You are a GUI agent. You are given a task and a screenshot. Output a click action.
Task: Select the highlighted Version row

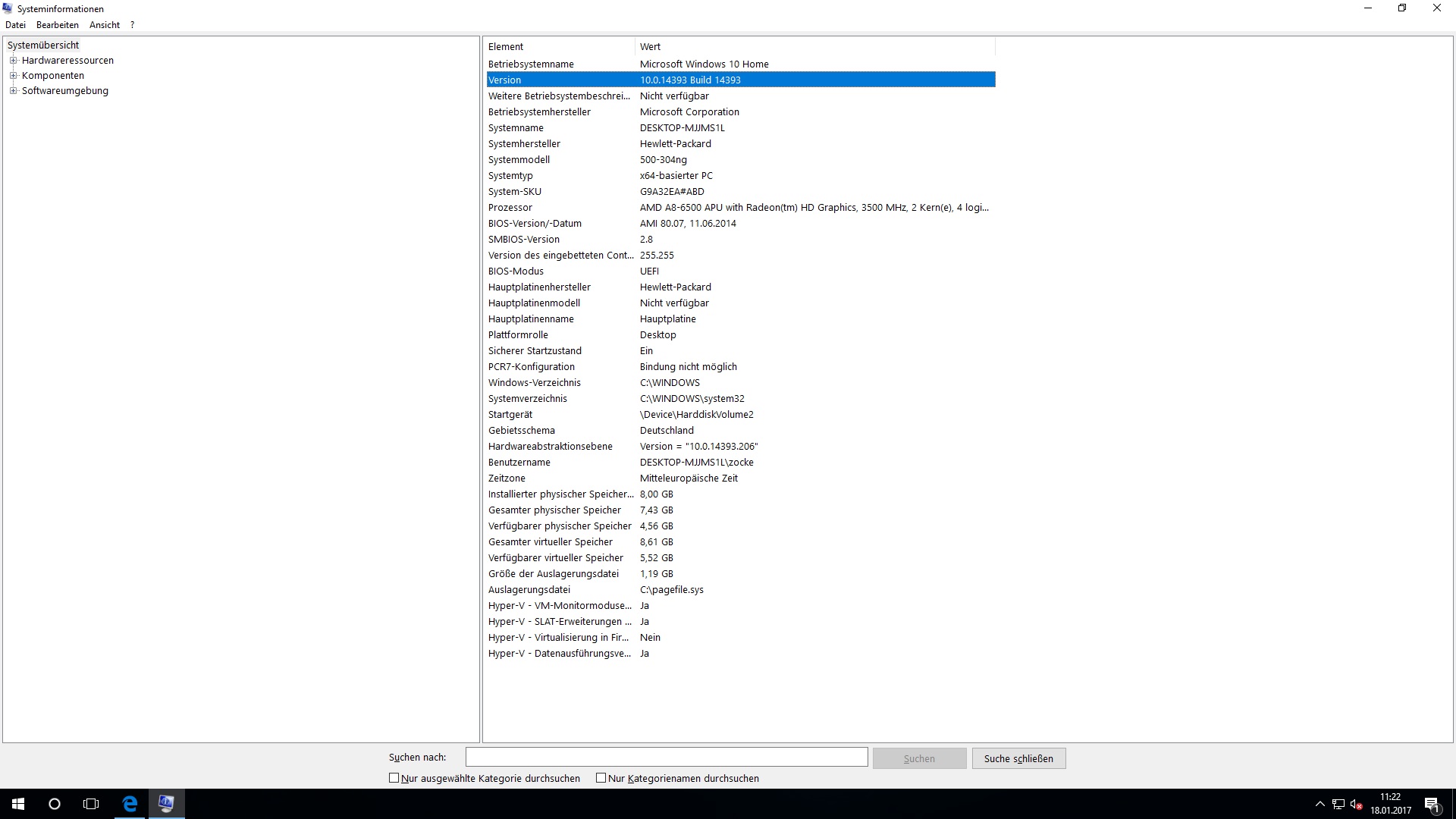741,80
